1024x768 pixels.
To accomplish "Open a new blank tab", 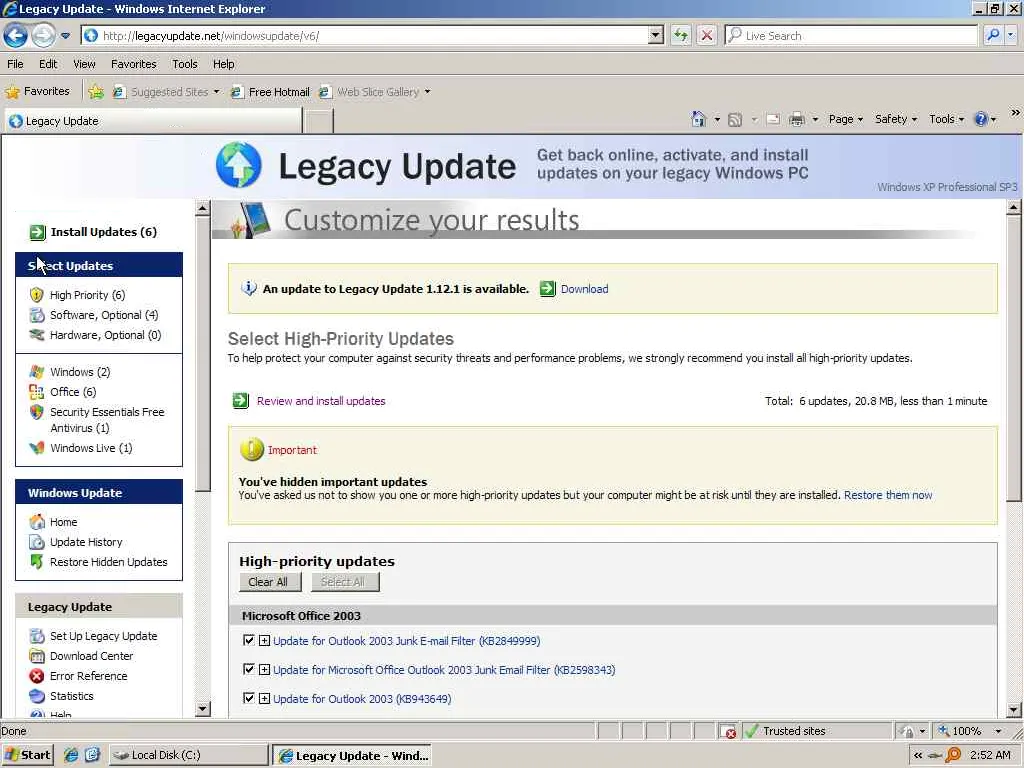I will point(319,121).
